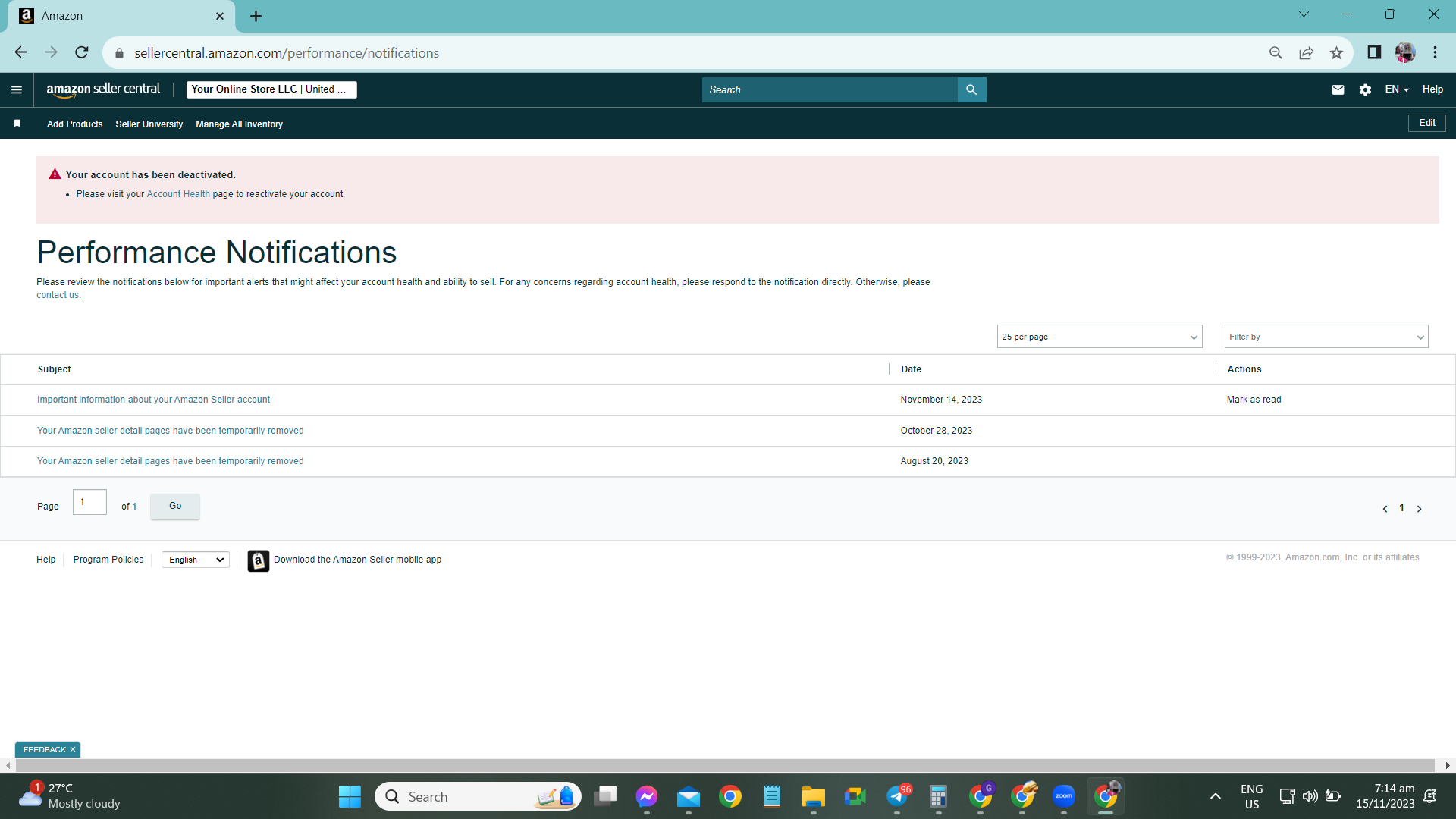Click the horizontal scrollbar at the bottom
The width and height of the screenshot is (1456, 819).
pyautogui.click(x=724, y=766)
